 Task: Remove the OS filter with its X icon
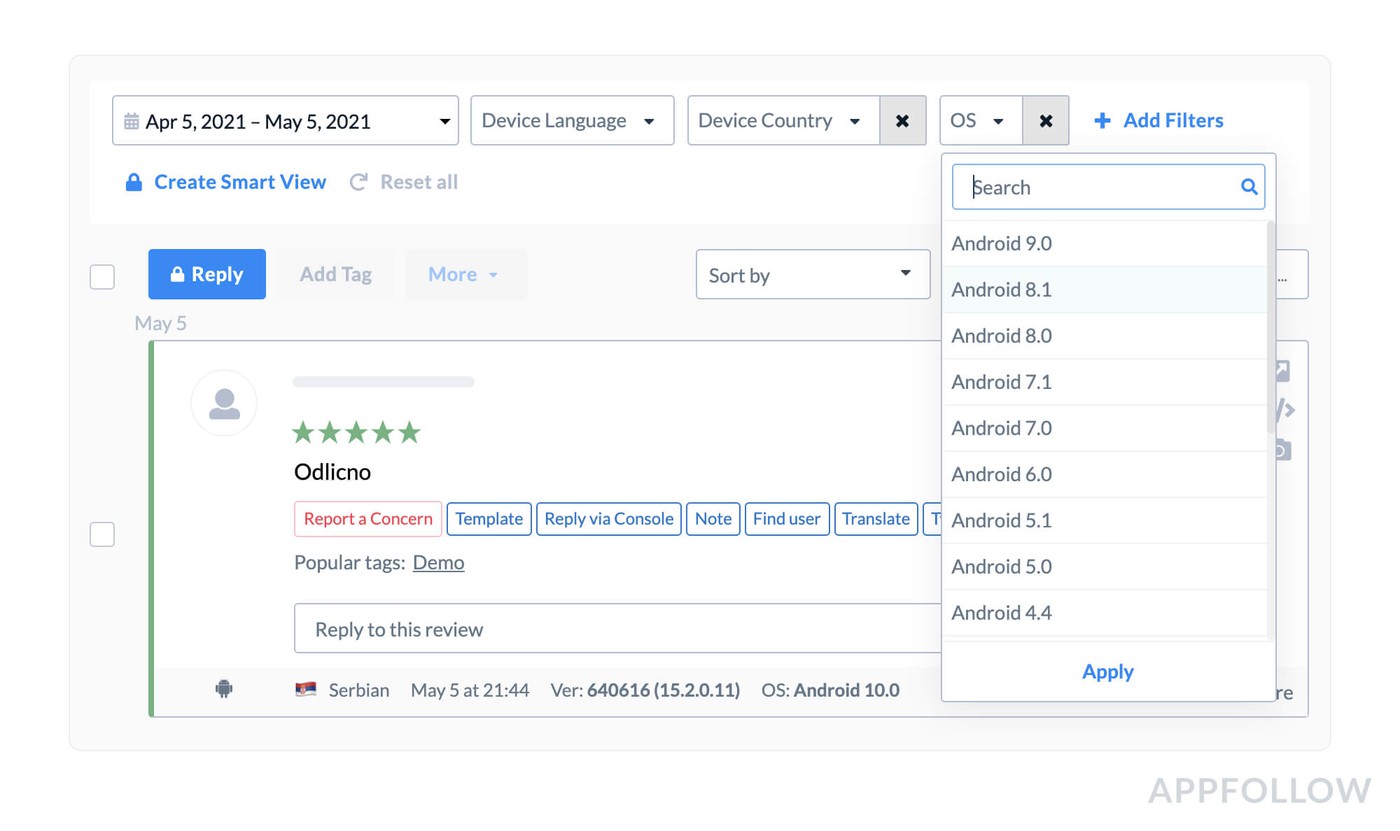tap(1046, 121)
